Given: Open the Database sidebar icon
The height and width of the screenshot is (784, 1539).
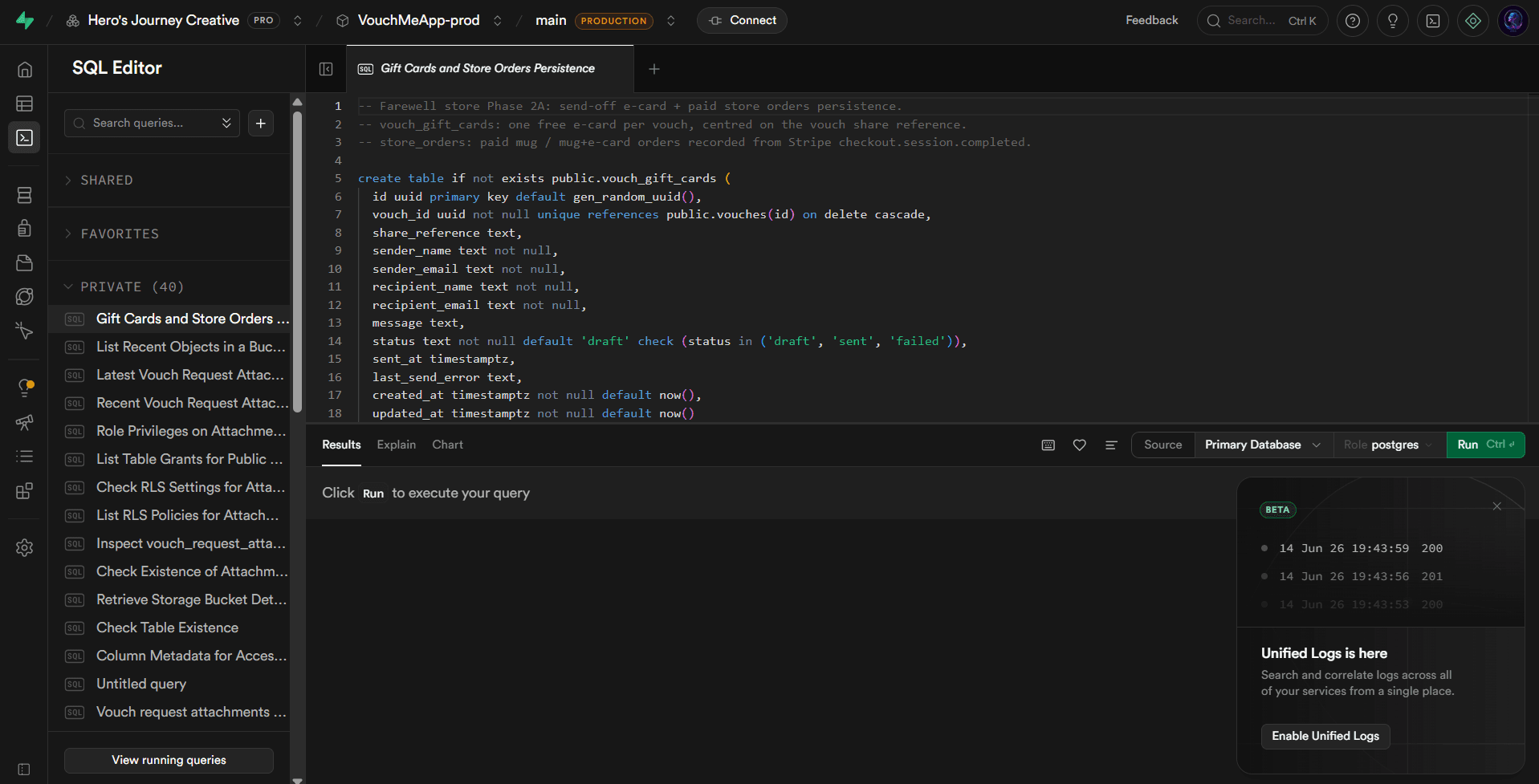Looking at the screenshot, I should 25,195.
